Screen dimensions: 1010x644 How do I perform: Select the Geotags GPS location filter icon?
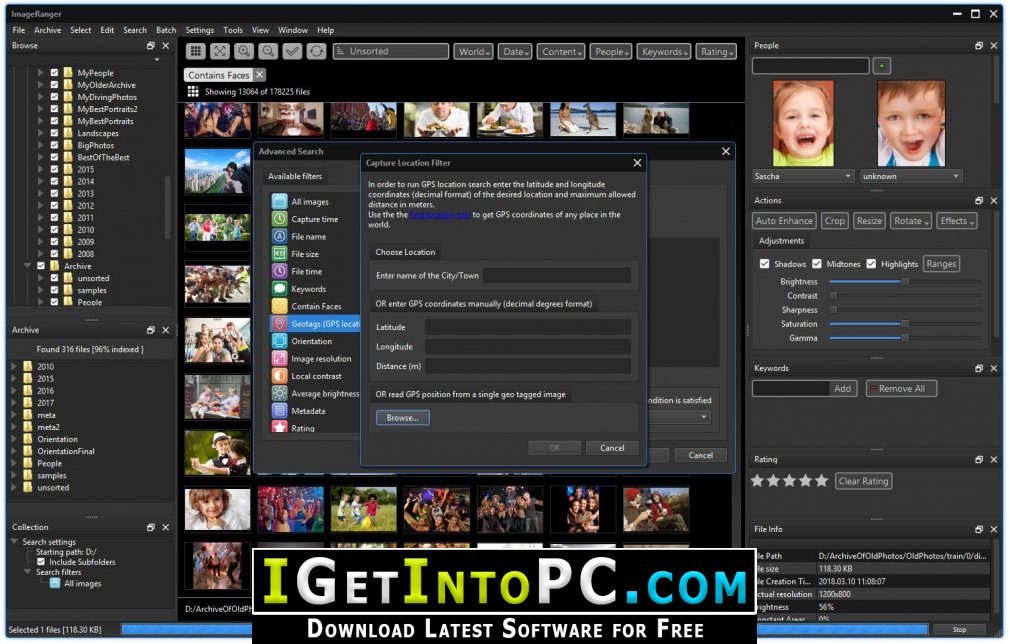[x=280, y=323]
